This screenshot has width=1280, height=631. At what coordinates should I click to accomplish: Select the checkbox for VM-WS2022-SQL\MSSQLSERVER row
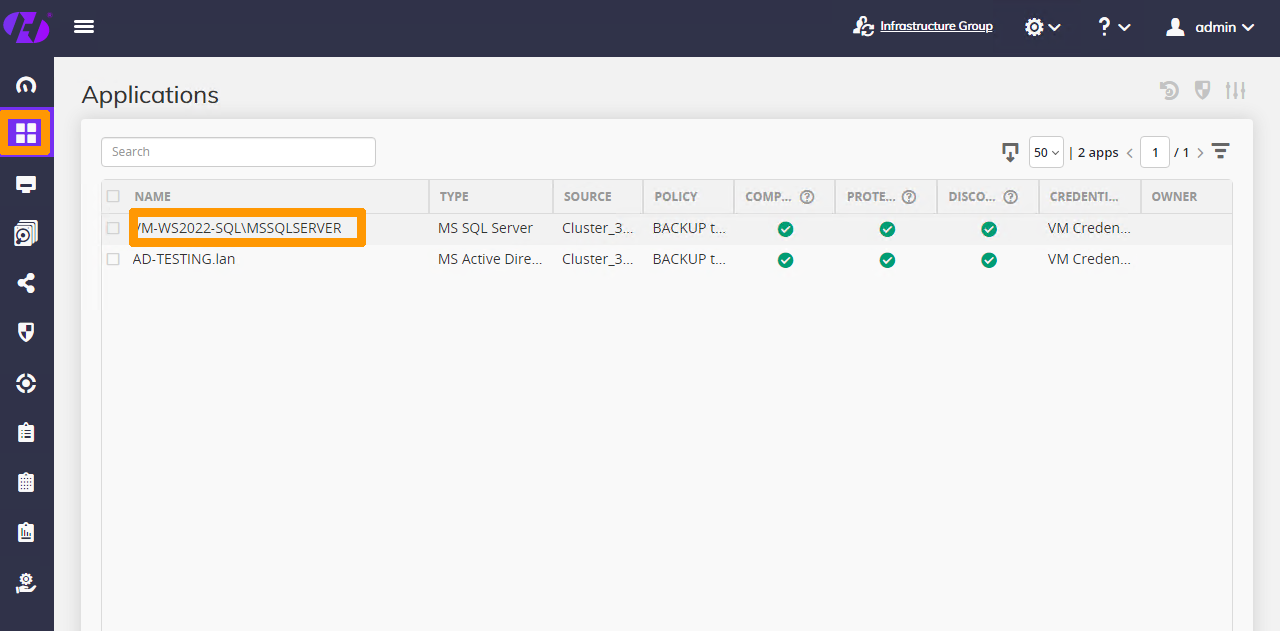[113, 228]
